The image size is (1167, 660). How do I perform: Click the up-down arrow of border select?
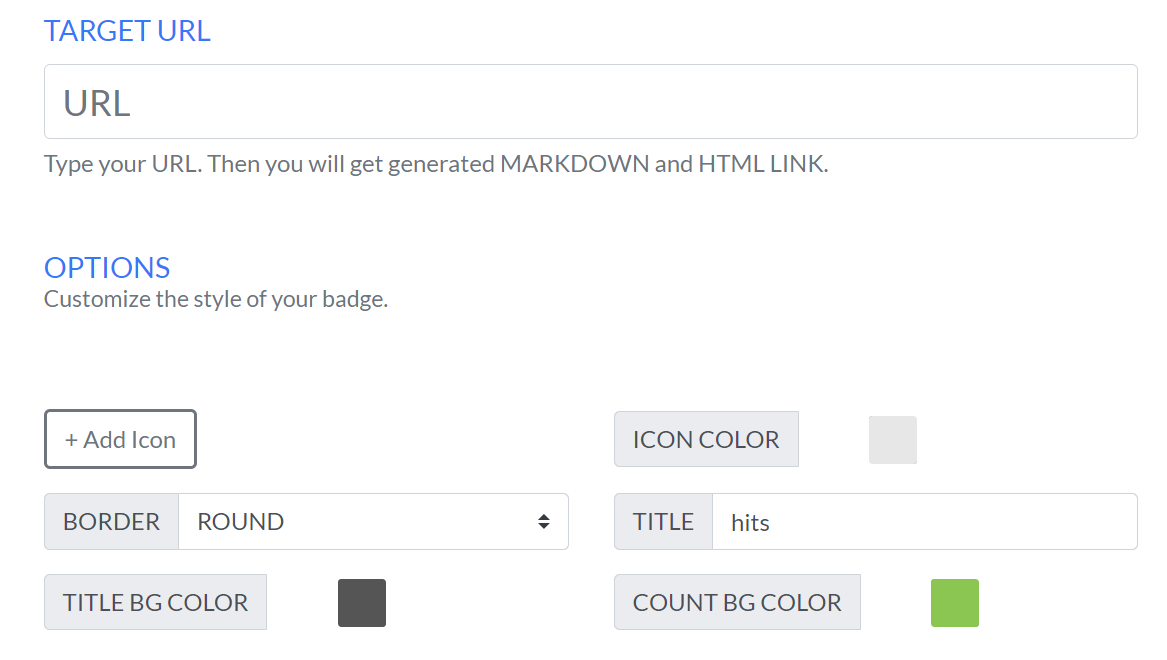(544, 522)
